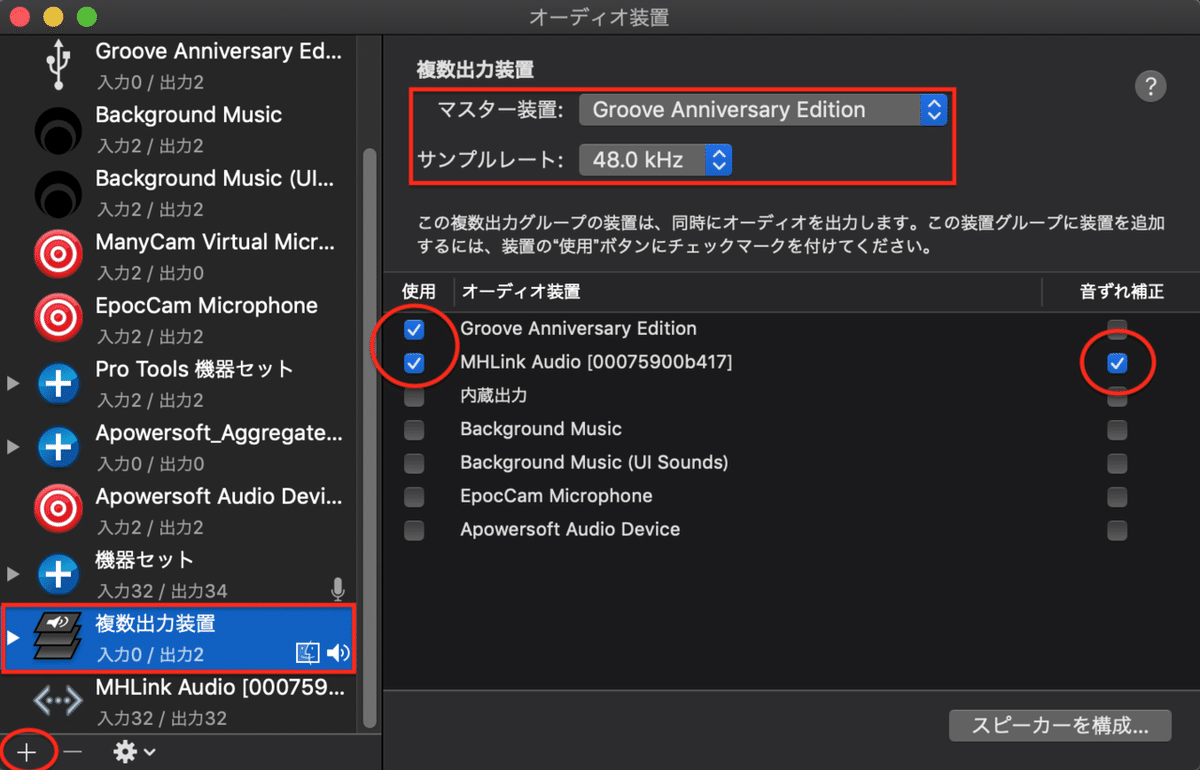The height and width of the screenshot is (770, 1200).
Task: Click the device list vertical scrollbar
Action: tap(370, 437)
